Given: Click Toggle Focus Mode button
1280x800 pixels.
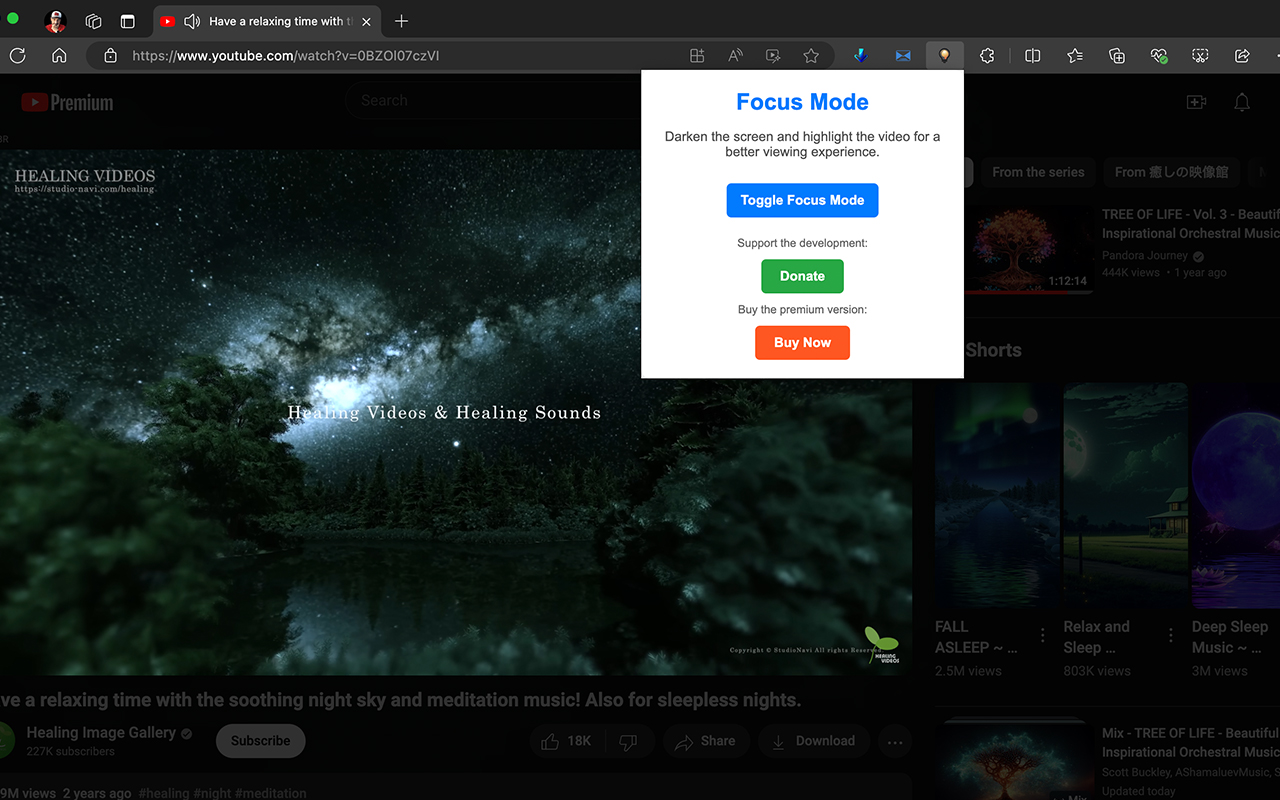Looking at the screenshot, I should (x=802, y=200).
